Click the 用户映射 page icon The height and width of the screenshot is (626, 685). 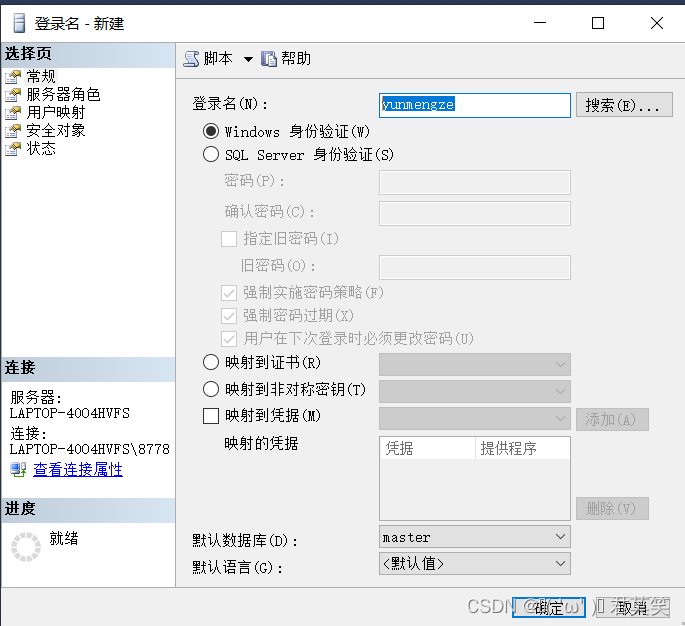(x=13, y=113)
